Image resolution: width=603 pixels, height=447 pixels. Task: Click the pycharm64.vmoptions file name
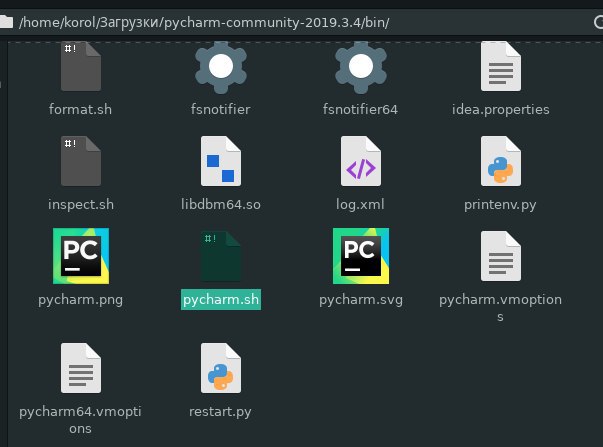coord(80,420)
